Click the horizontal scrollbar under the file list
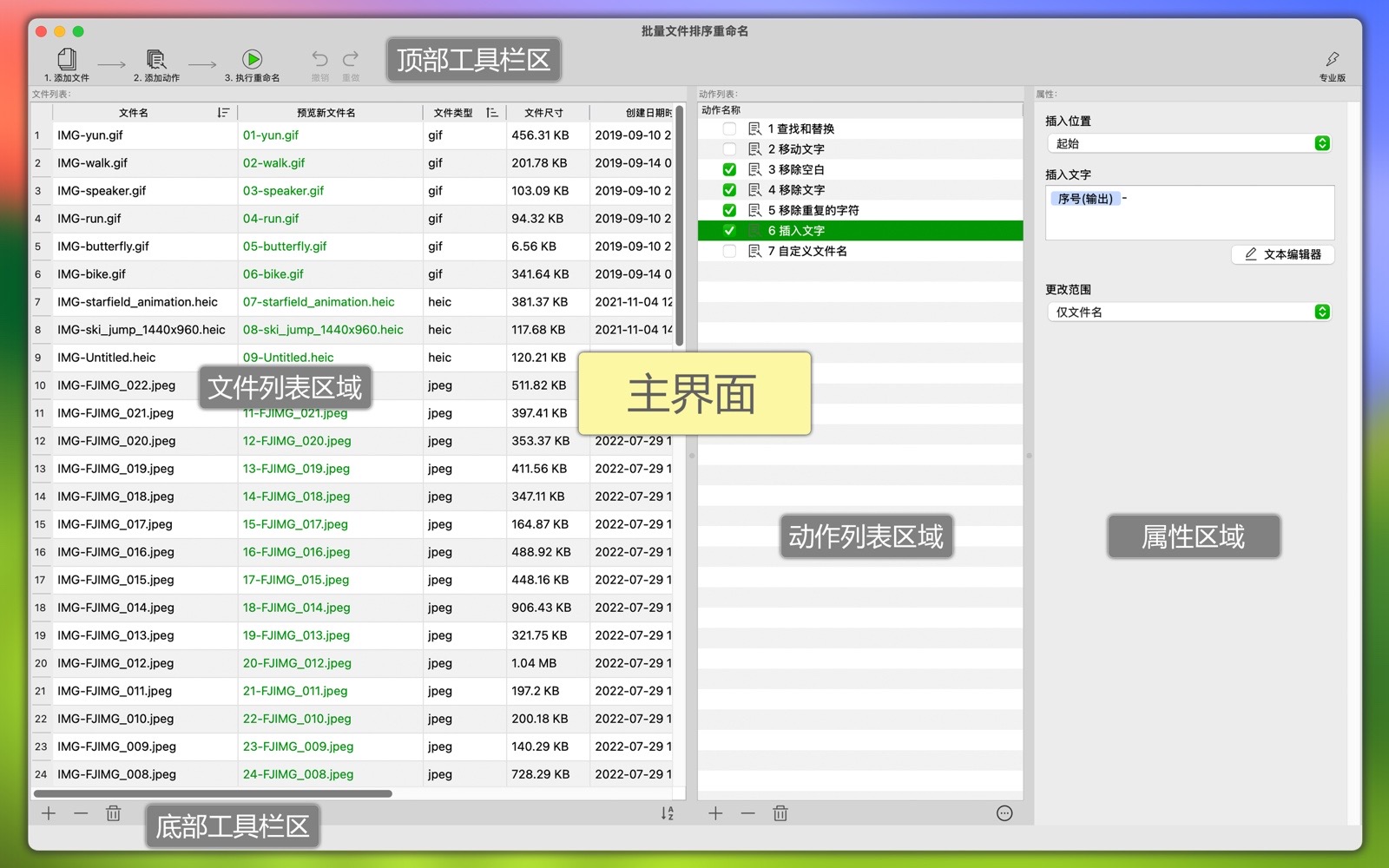Image resolution: width=1389 pixels, height=868 pixels. pos(213,793)
